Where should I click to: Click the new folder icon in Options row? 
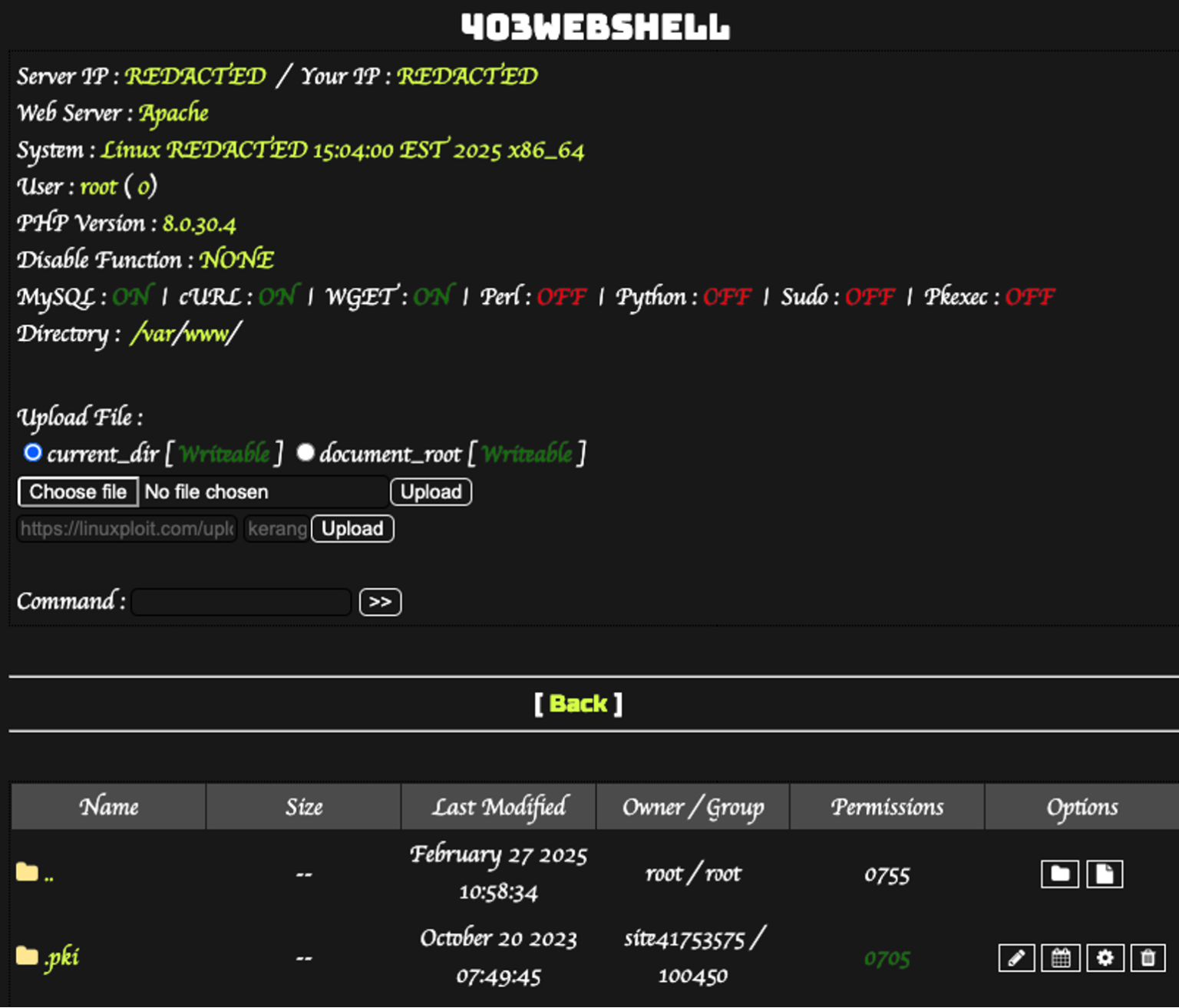1059,874
